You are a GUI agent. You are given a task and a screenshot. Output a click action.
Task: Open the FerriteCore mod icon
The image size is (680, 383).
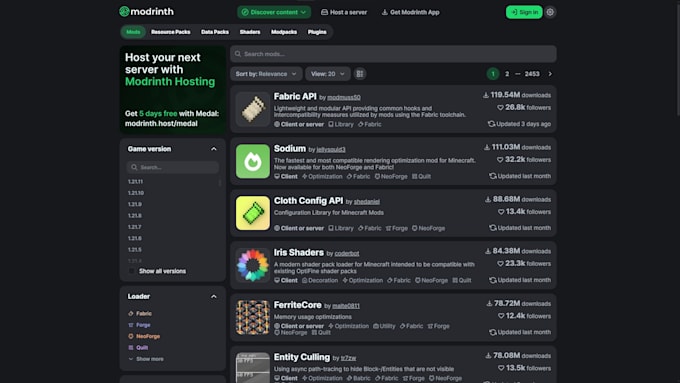pos(253,317)
